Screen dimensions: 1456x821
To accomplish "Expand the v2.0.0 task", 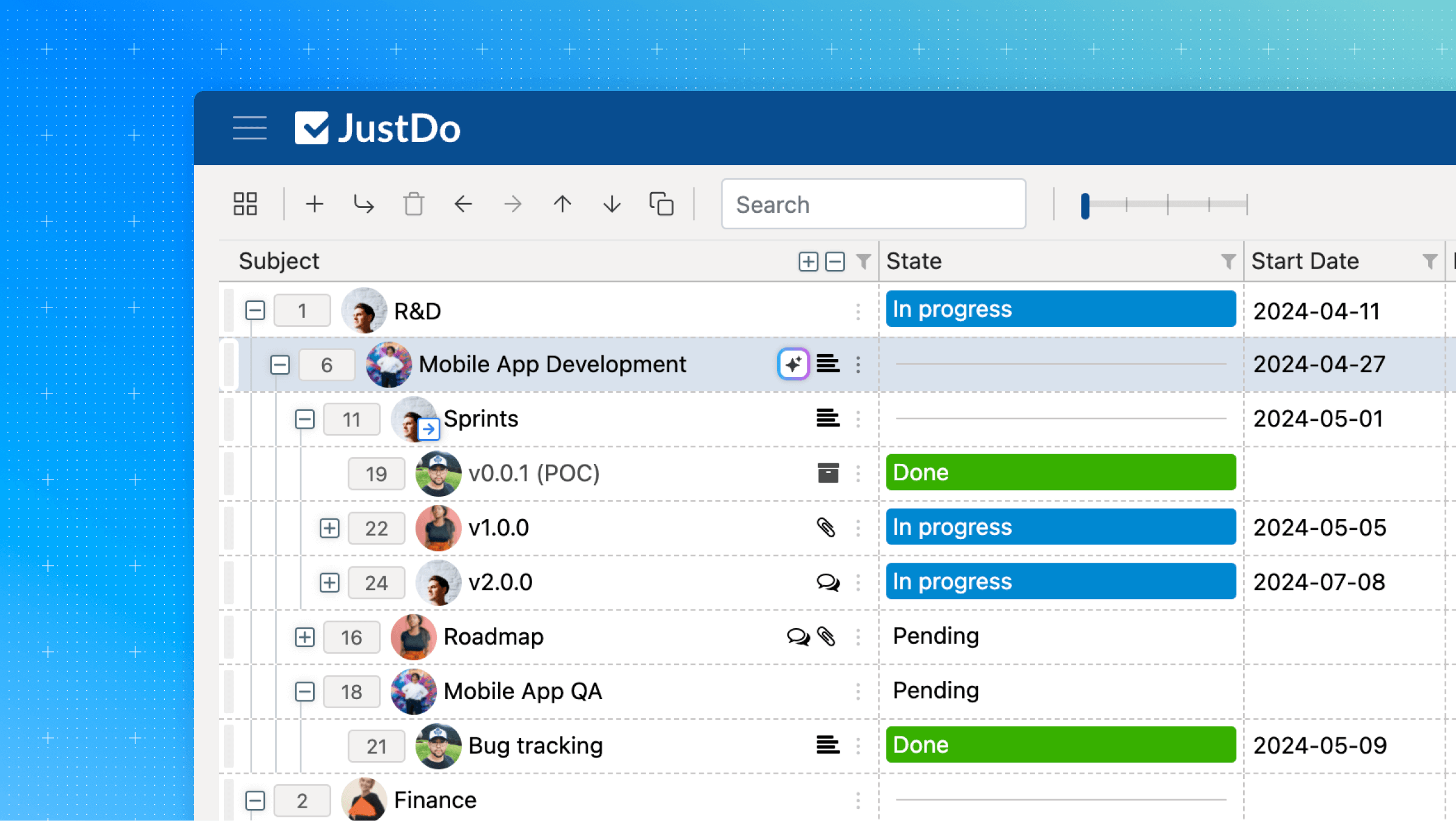I will click(x=329, y=583).
